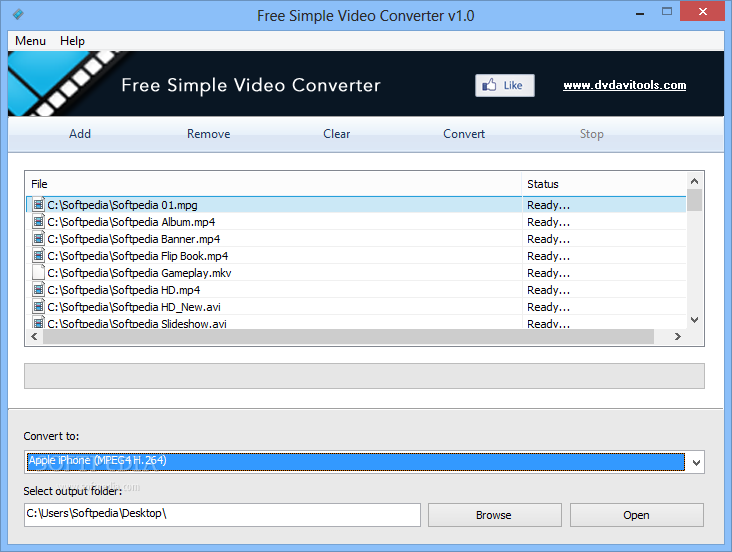Select row C:\Softpedia\Softpedia 01.mpg
Viewport: 732px width, 552px height.
356,205
